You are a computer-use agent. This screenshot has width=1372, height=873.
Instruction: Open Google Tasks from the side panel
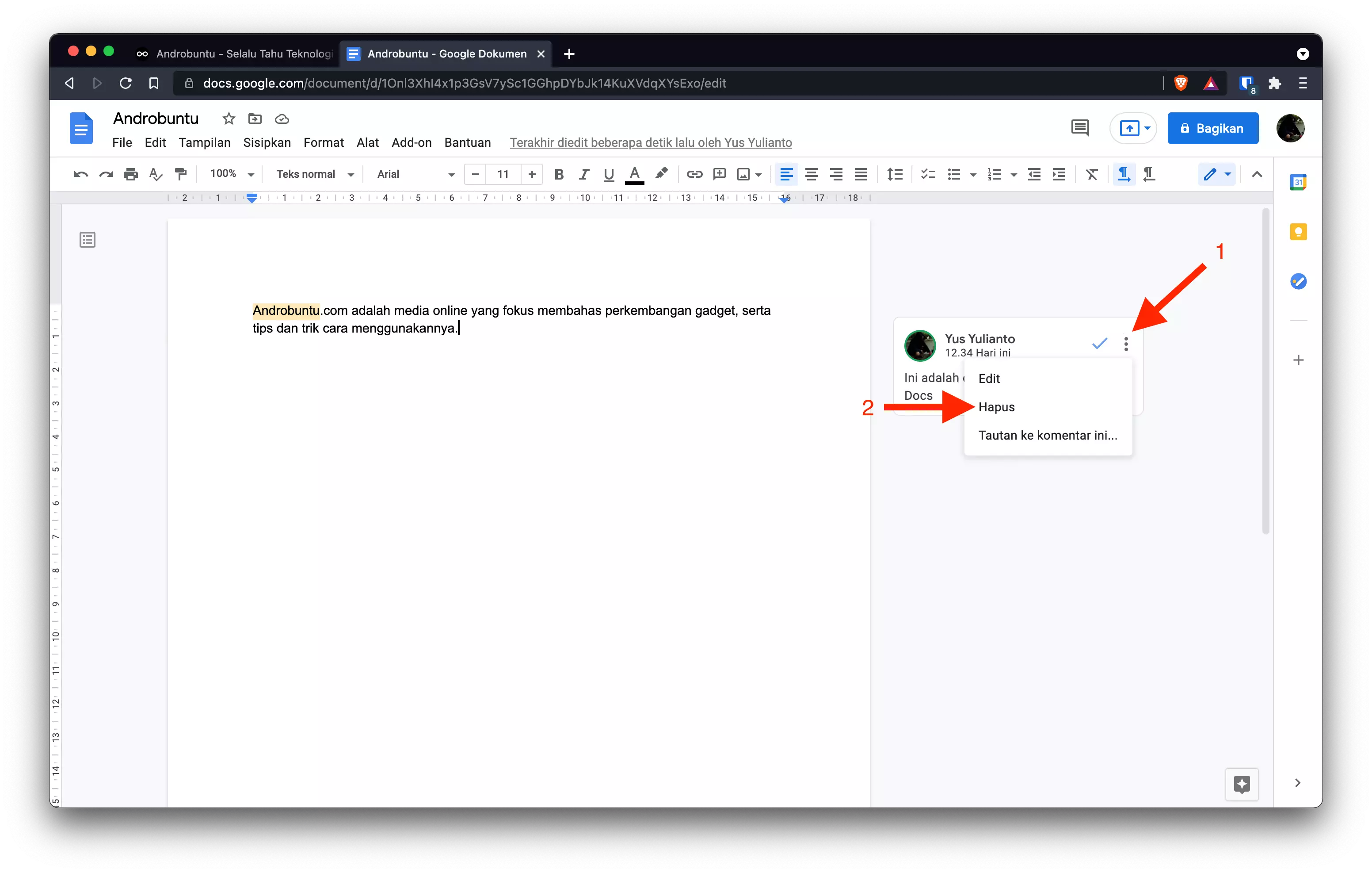tap(1299, 280)
